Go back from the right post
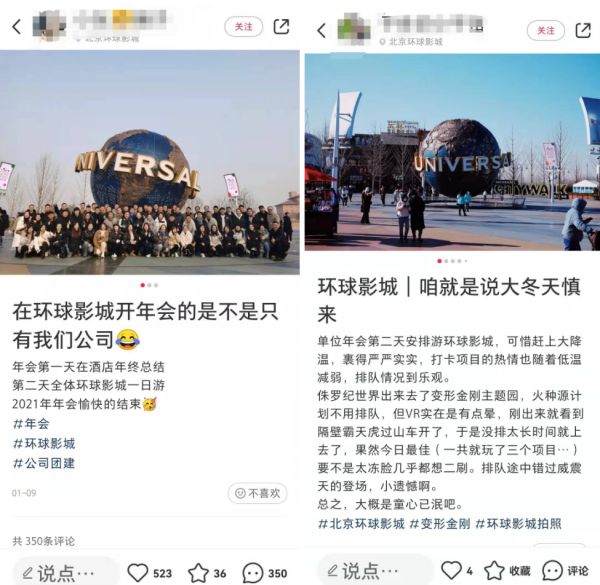Image resolution: width=600 pixels, height=585 pixels. click(x=322, y=30)
